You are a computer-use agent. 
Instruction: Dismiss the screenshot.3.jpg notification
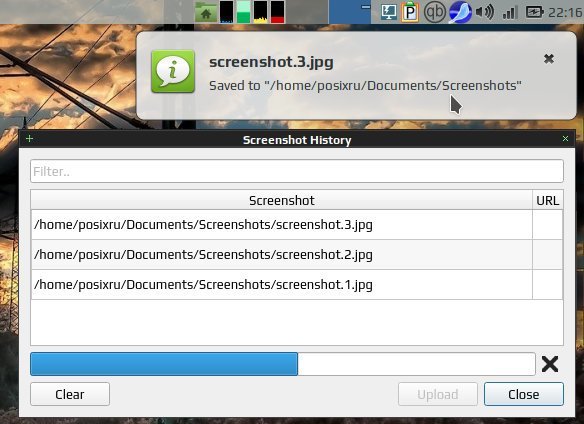tap(549, 59)
